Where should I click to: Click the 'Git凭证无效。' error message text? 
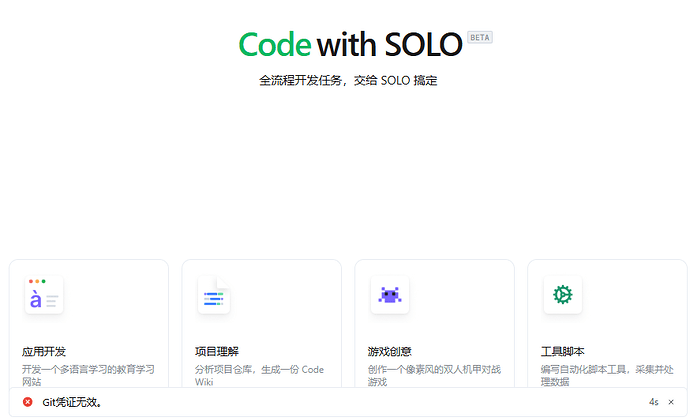[x=72, y=402]
